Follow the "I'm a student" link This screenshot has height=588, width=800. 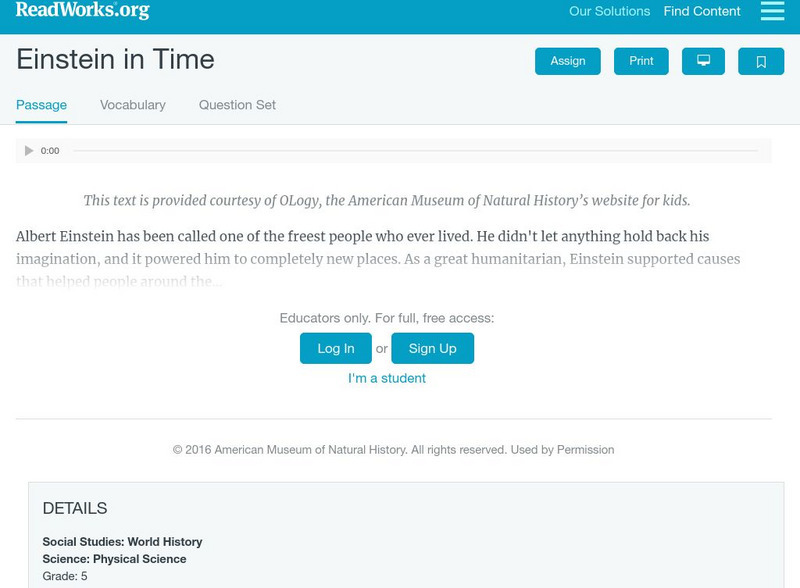[x=387, y=378]
